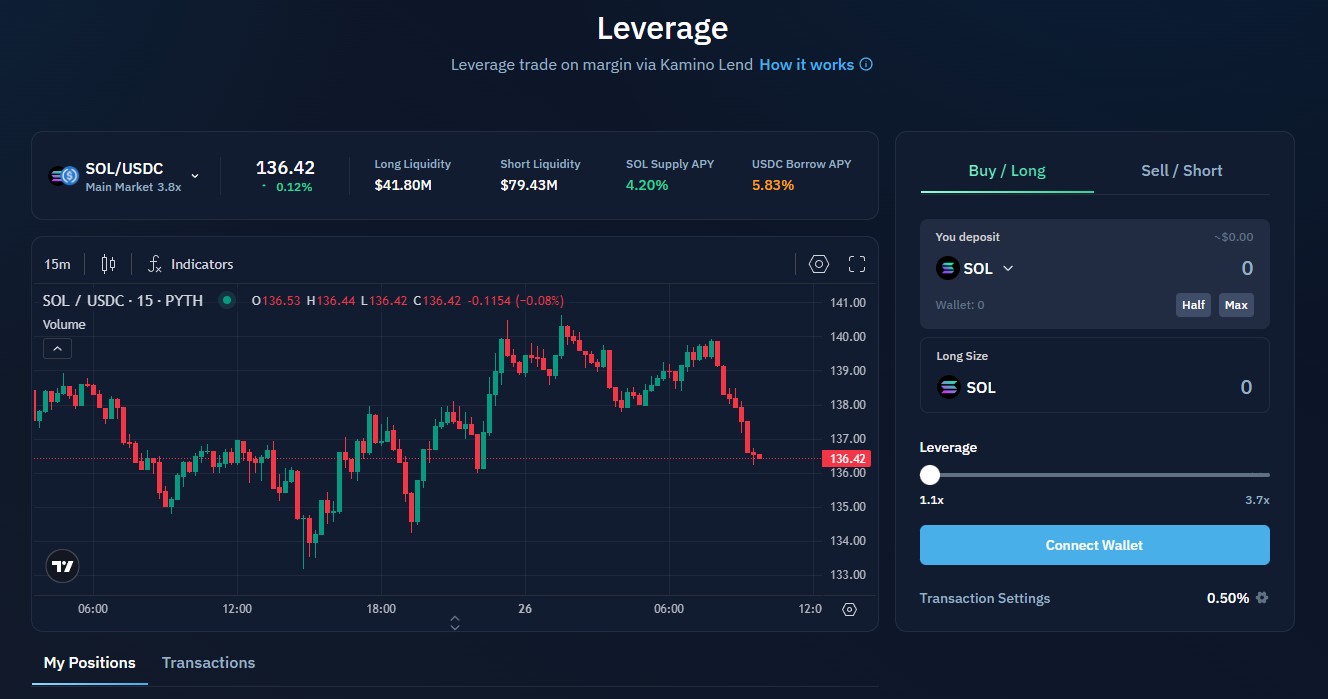Open the SOL deposit token dropdown
Screen dimensions: 1328x699
pos(1008,268)
